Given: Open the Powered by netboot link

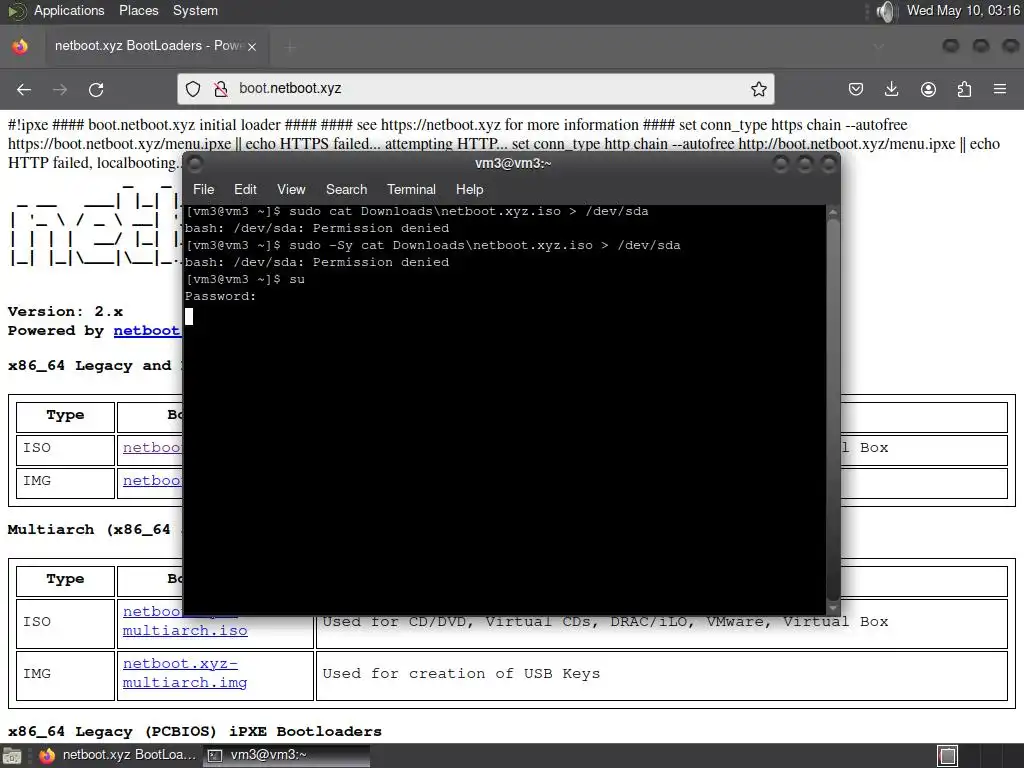Looking at the screenshot, I should 147,330.
